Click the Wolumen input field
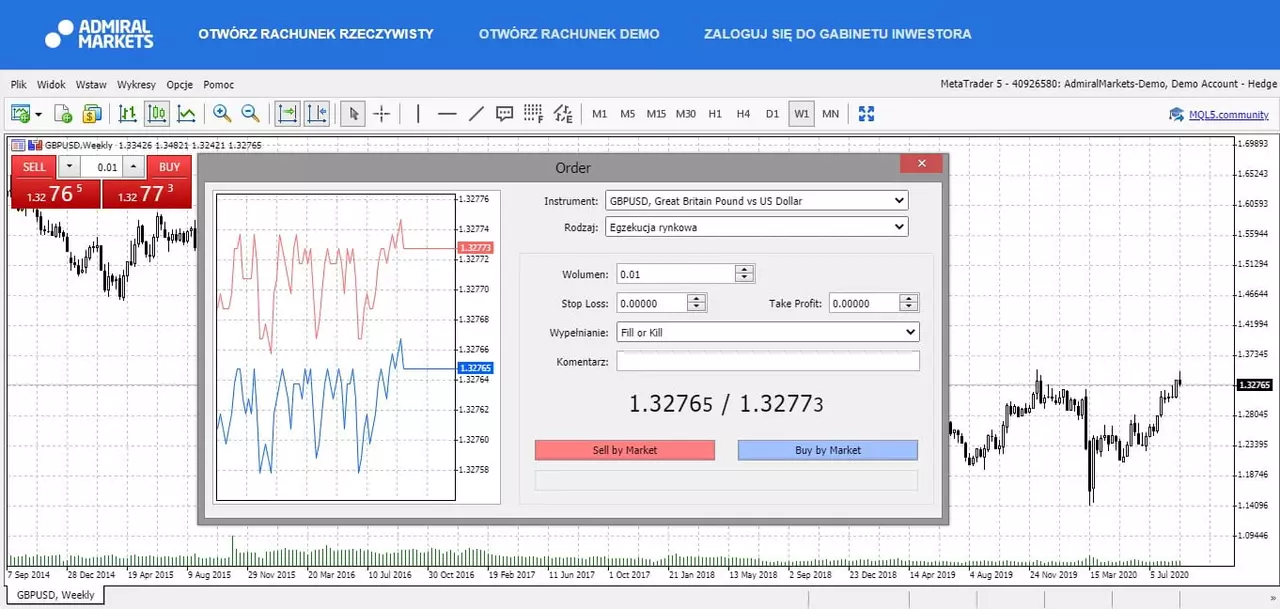Screen dimensions: 1280x609 click(676, 274)
